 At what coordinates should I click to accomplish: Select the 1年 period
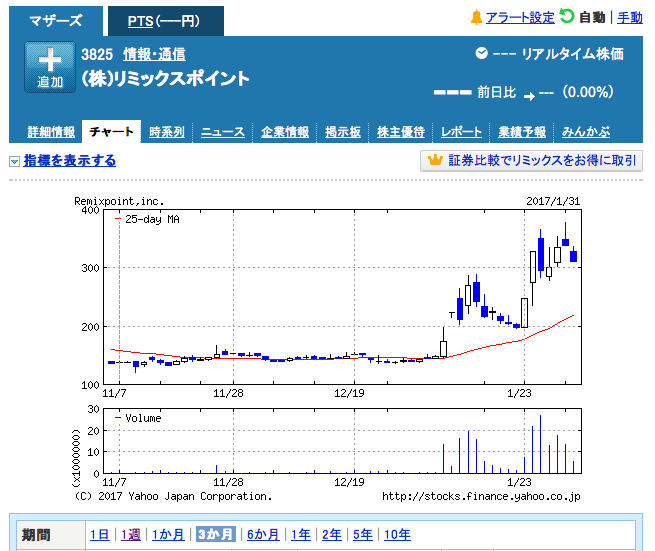[x=300, y=534]
